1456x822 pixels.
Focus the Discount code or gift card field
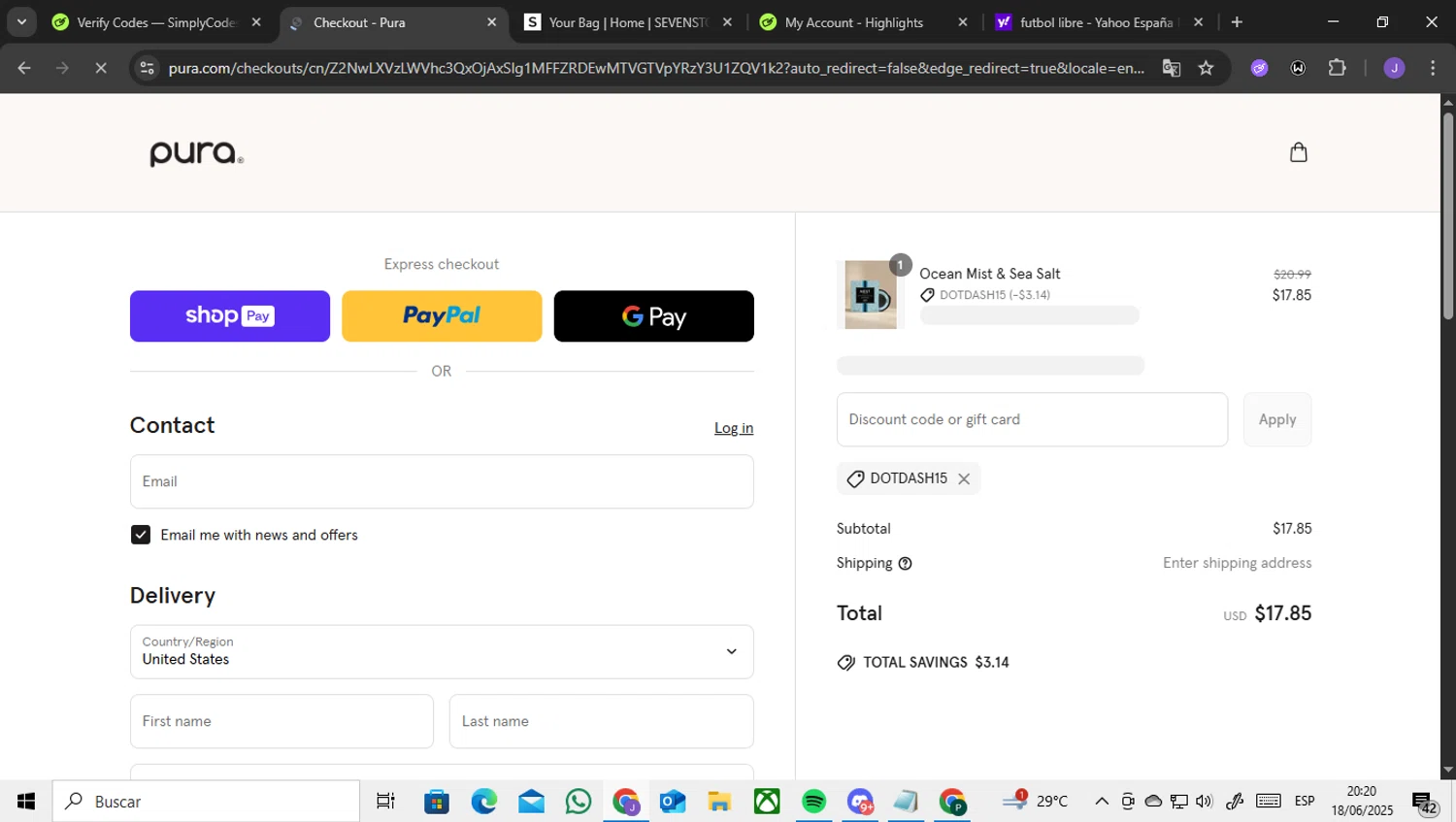click(1032, 419)
